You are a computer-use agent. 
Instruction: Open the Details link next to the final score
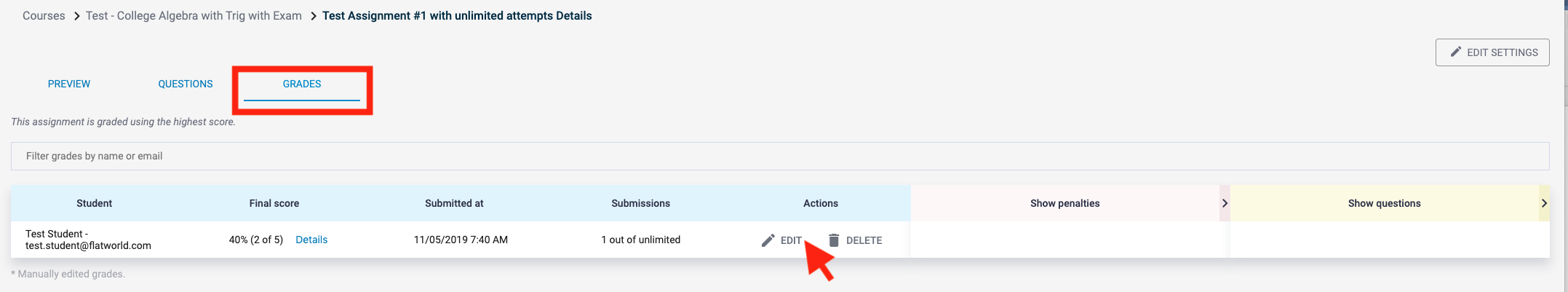311,240
